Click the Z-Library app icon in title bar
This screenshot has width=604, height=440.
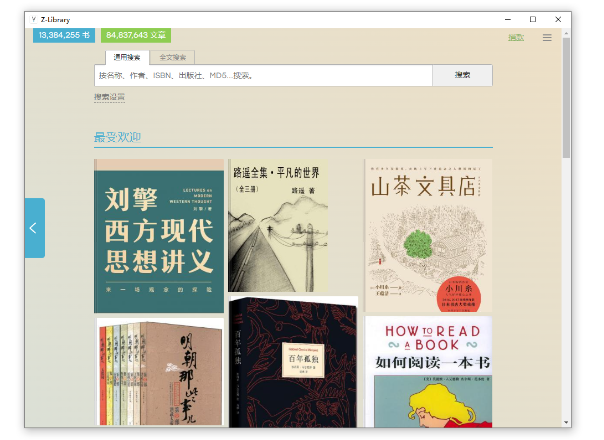[x=34, y=19]
